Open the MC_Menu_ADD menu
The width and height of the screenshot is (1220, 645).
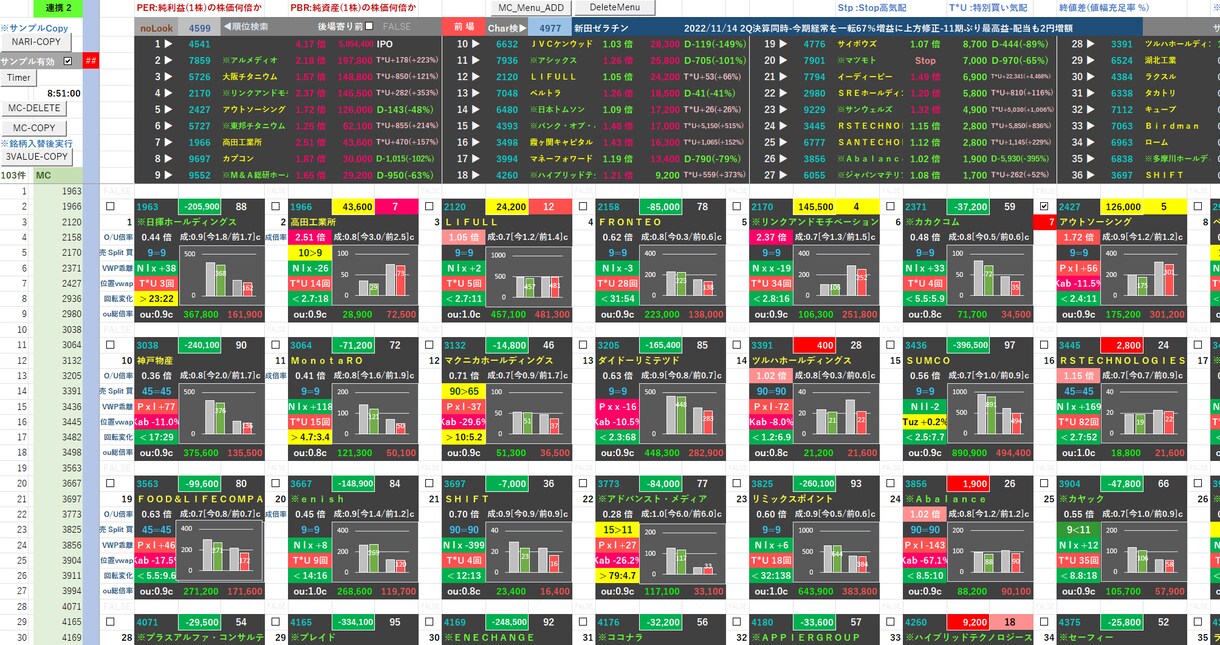click(530, 8)
